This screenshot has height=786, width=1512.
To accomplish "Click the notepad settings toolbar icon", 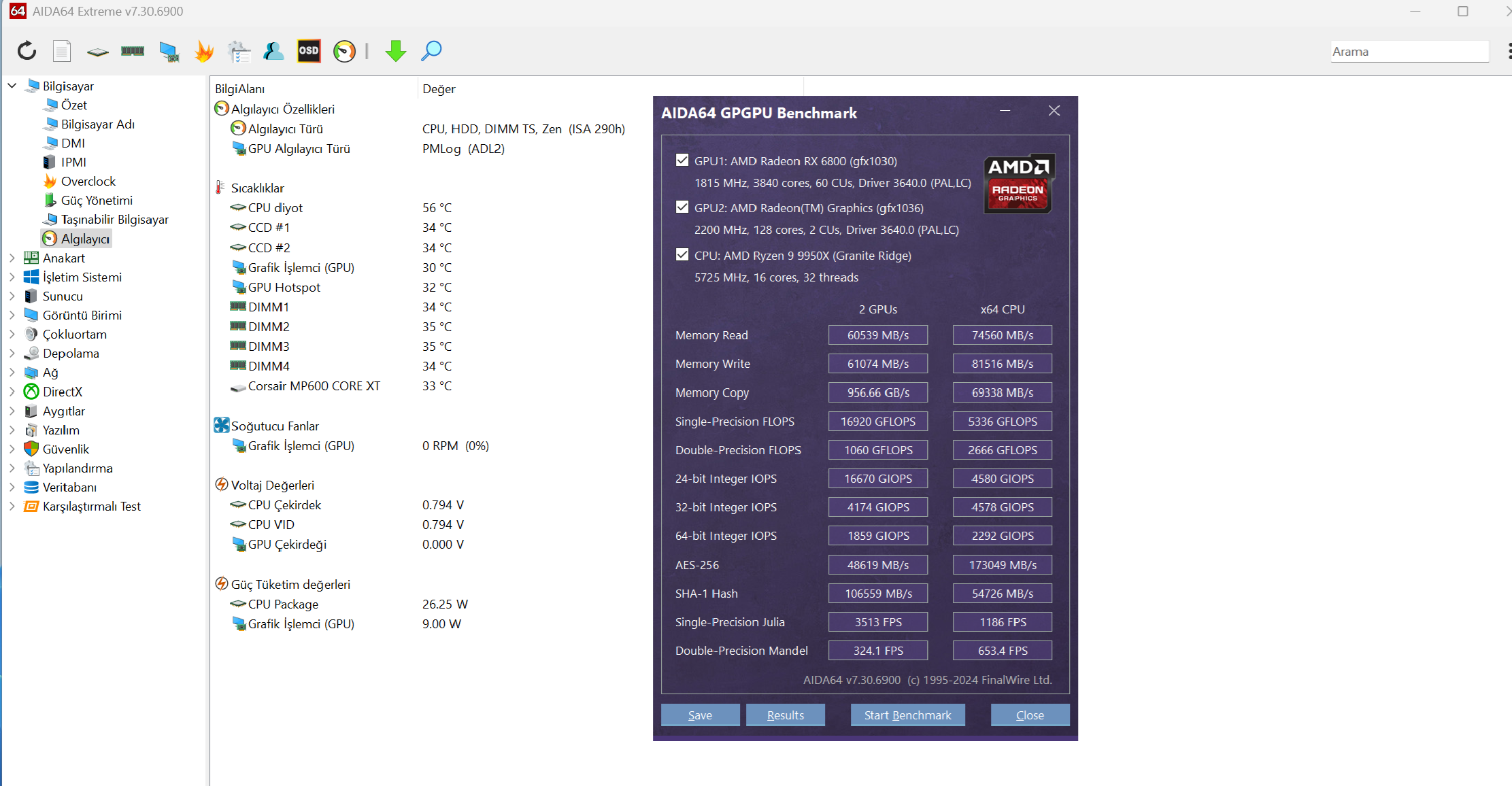I will tap(239, 51).
